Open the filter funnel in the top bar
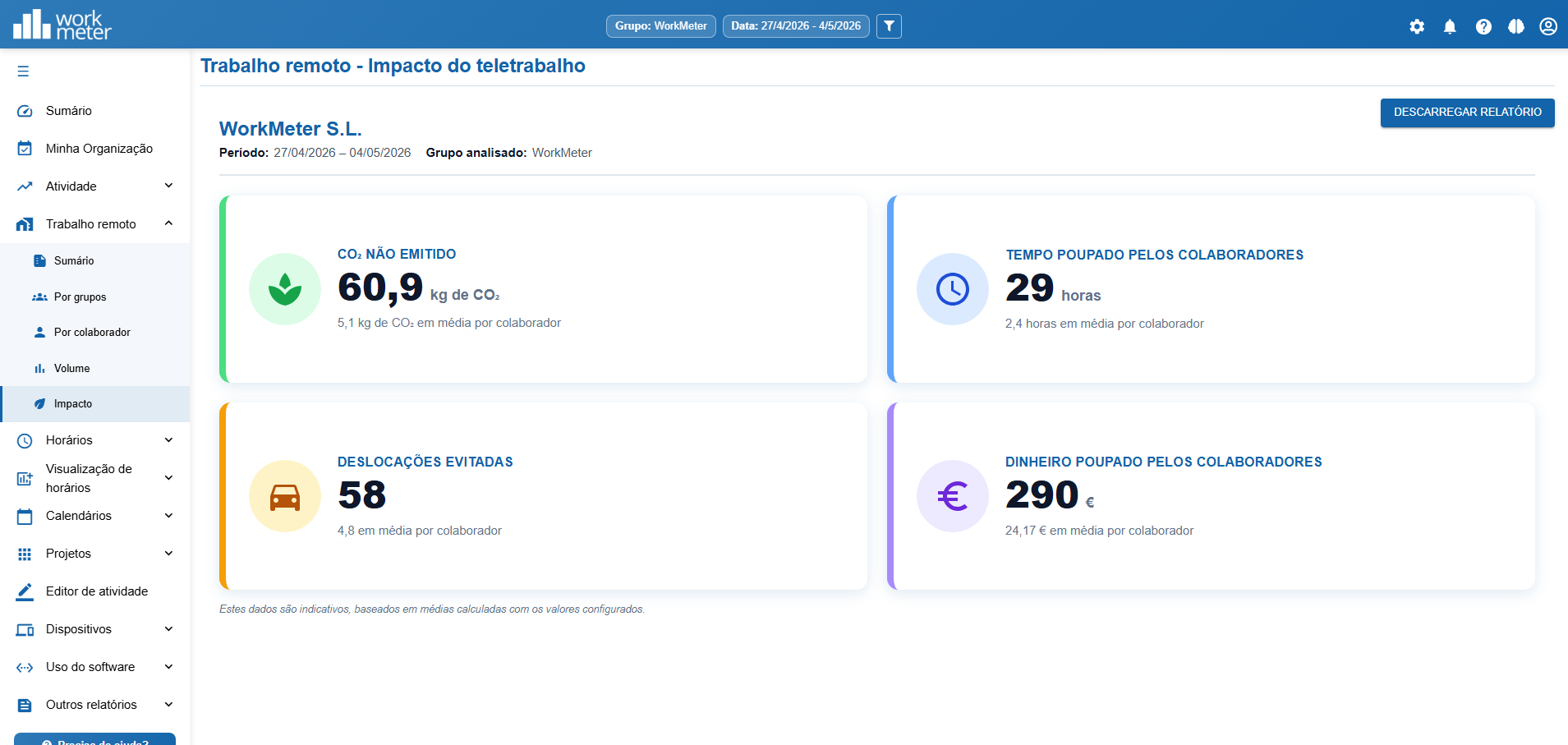 (x=889, y=26)
